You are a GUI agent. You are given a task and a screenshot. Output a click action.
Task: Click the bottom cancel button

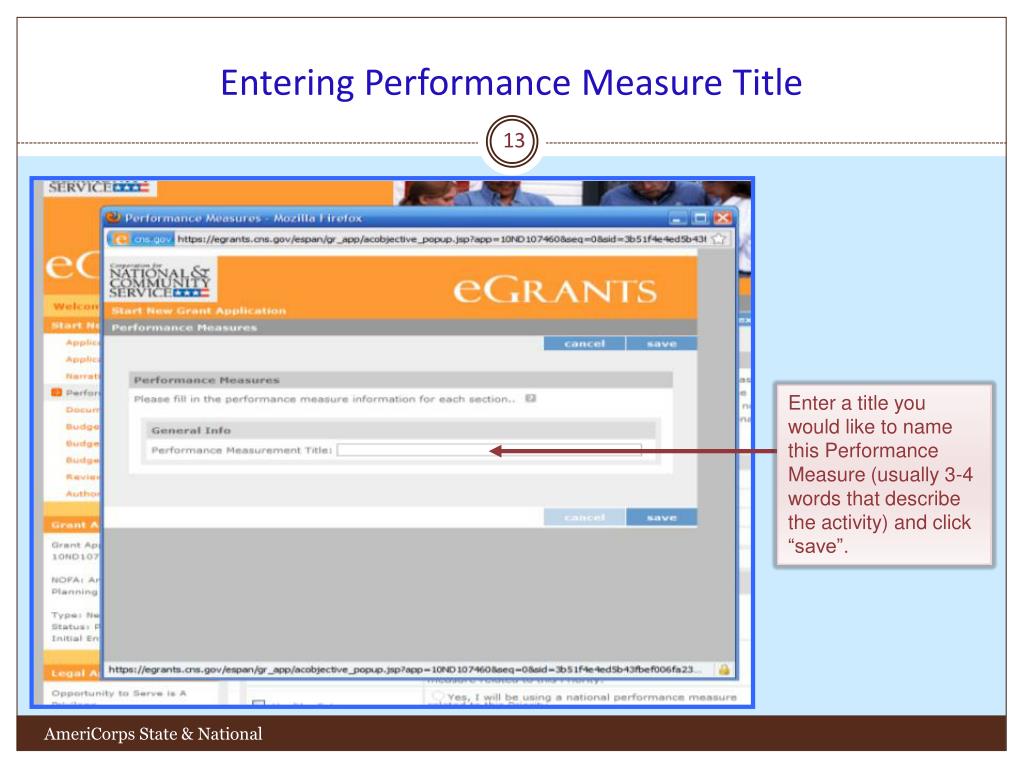point(584,517)
